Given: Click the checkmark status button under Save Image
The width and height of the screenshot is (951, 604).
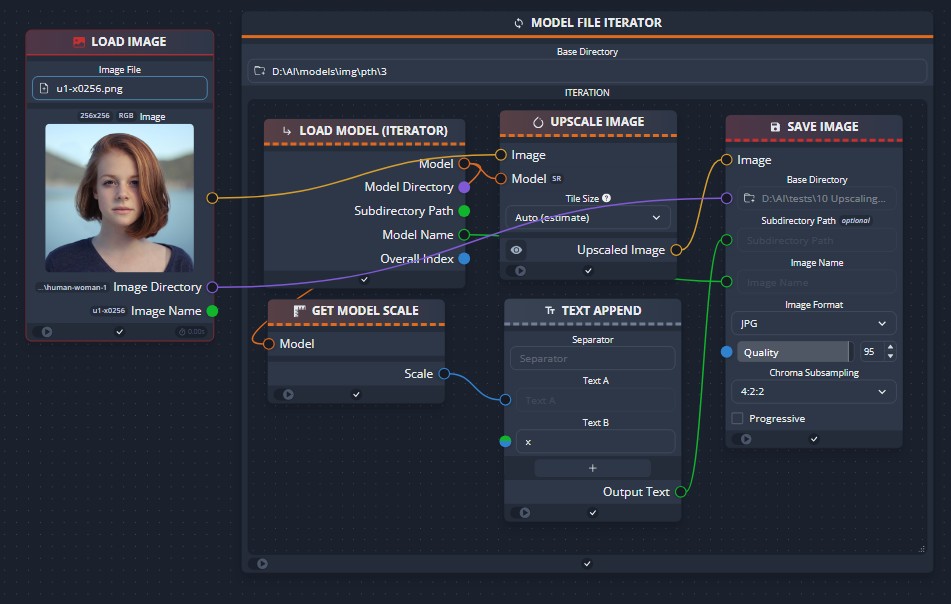Looking at the screenshot, I should [x=813, y=438].
